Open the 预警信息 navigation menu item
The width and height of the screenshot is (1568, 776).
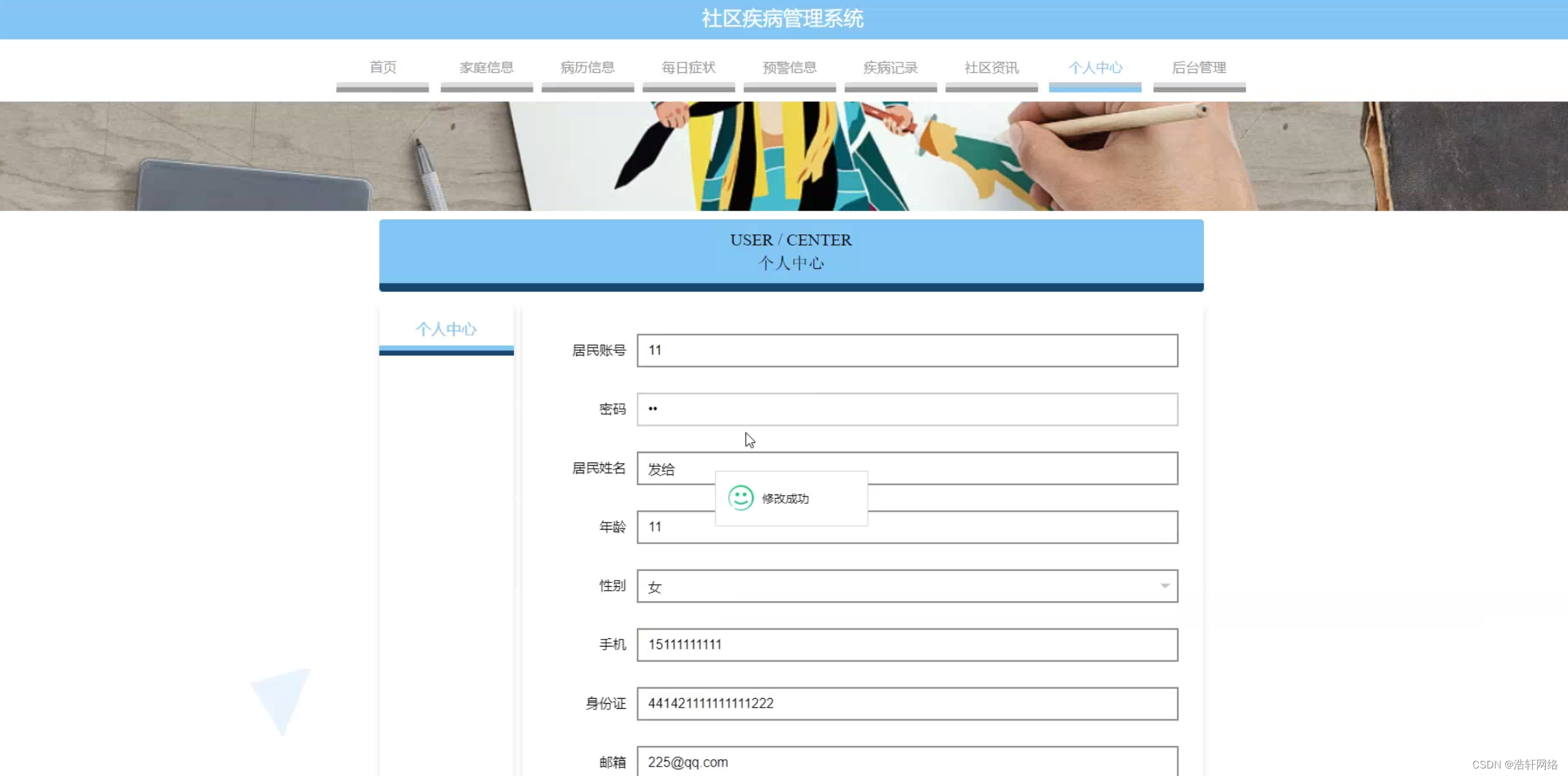pyautogui.click(x=789, y=67)
